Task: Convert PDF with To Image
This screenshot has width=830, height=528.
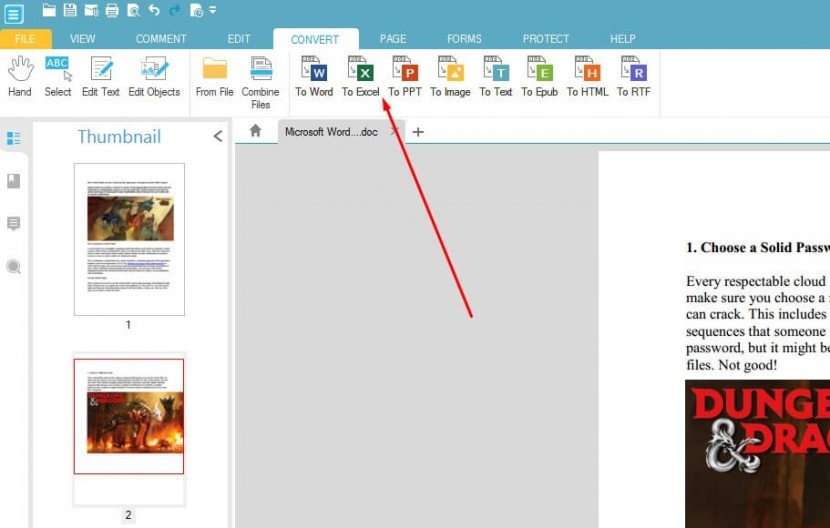Action: coord(450,77)
